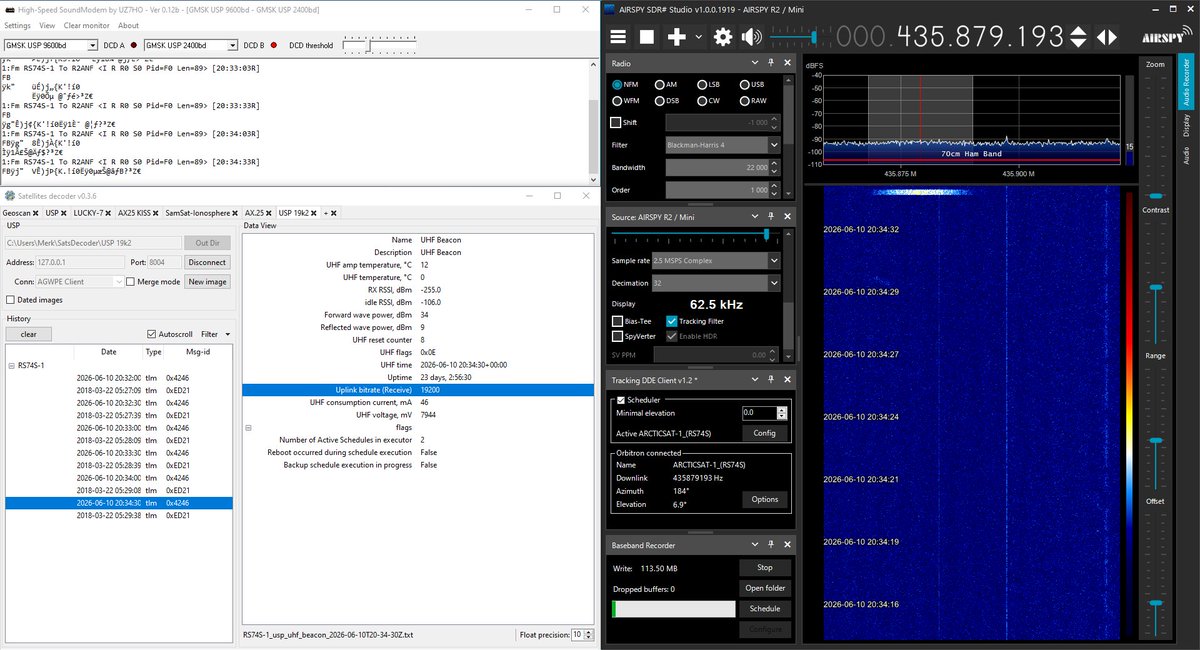Viewport: 1200px width, 650px height.
Task: Pin the Radio panel
Action: tap(770, 64)
